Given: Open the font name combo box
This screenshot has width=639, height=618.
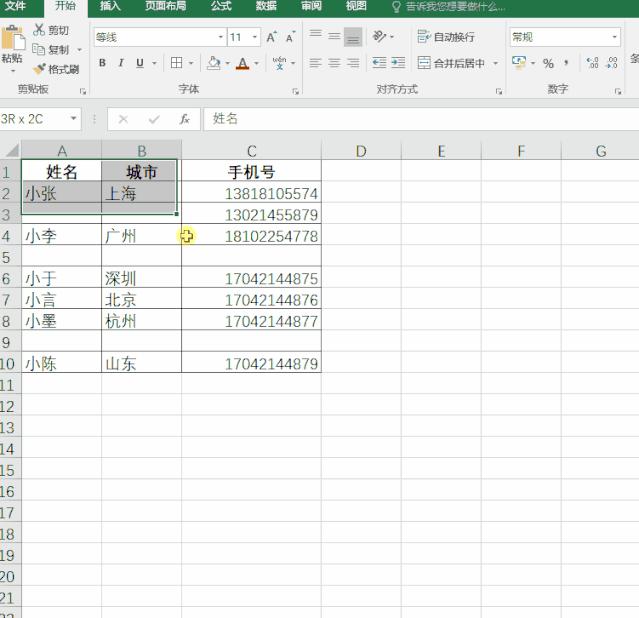Looking at the screenshot, I should pos(160,38).
